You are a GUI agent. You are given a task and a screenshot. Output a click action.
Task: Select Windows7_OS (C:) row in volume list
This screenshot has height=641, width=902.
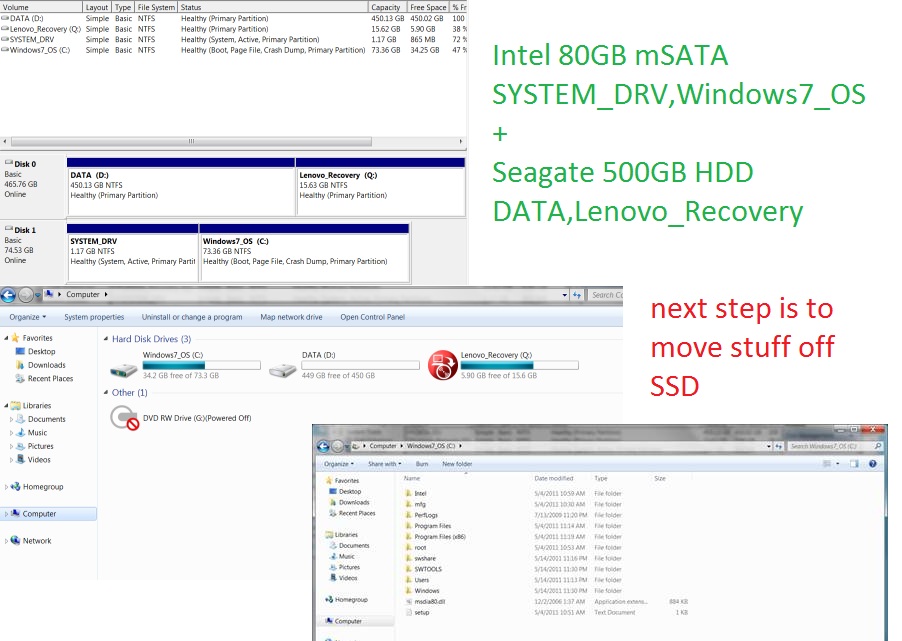coord(234,51)
